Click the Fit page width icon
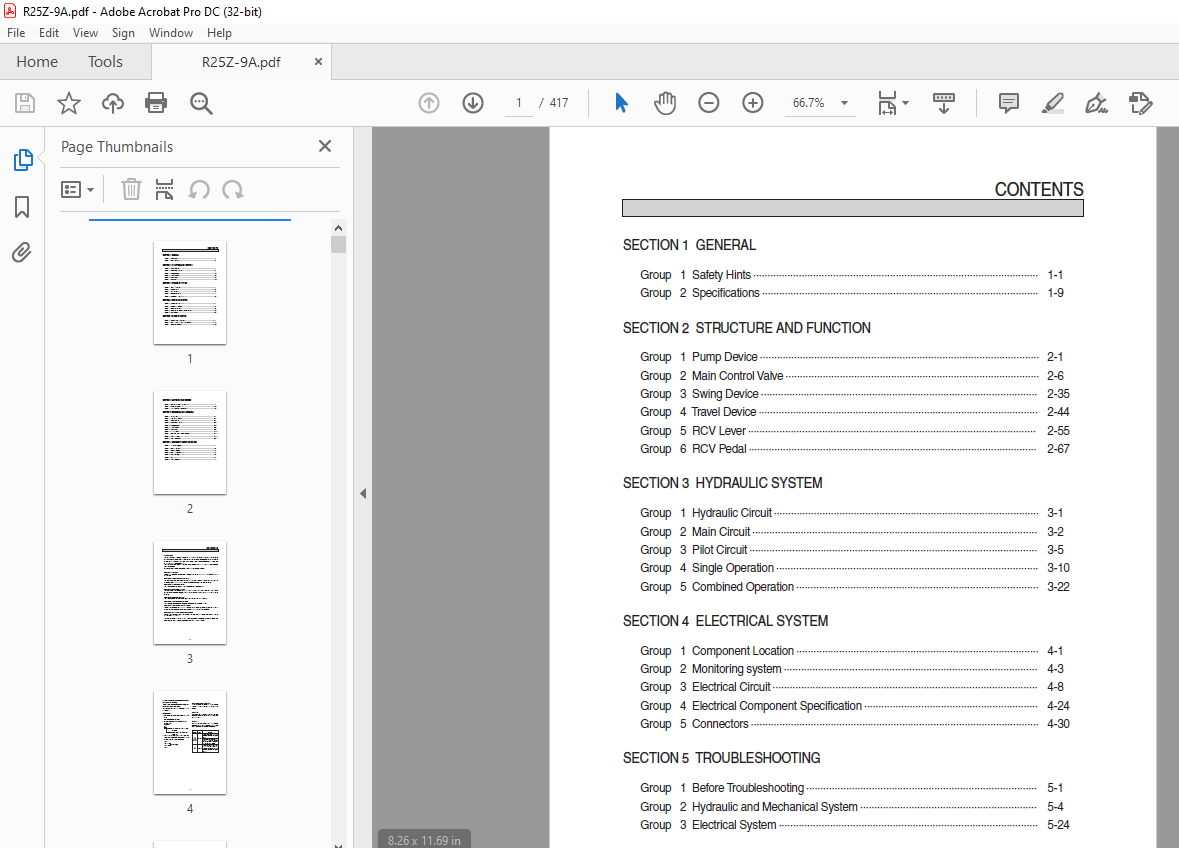The height and width of the screenshot is (848, 1179). point(887,103)
